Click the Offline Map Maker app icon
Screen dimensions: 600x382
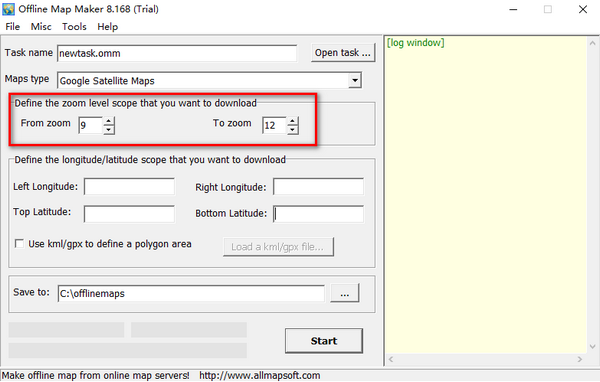[x=8, y=9]
